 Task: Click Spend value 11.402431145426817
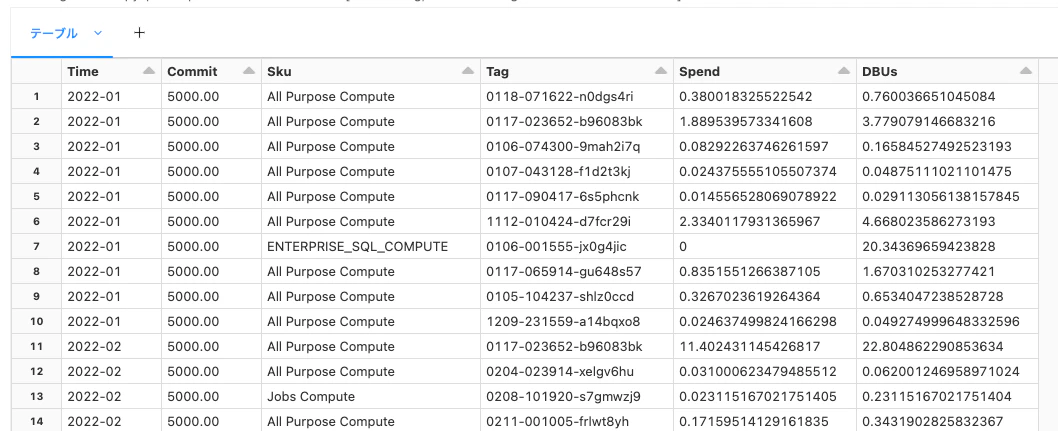click(x=750, y=347)
